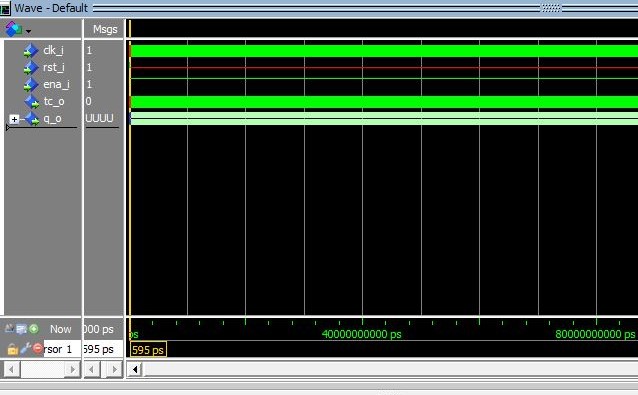Expand the q_o bus signal
Image resolution: width=638 pixels, height=395 pixels.
pos(14,119)
